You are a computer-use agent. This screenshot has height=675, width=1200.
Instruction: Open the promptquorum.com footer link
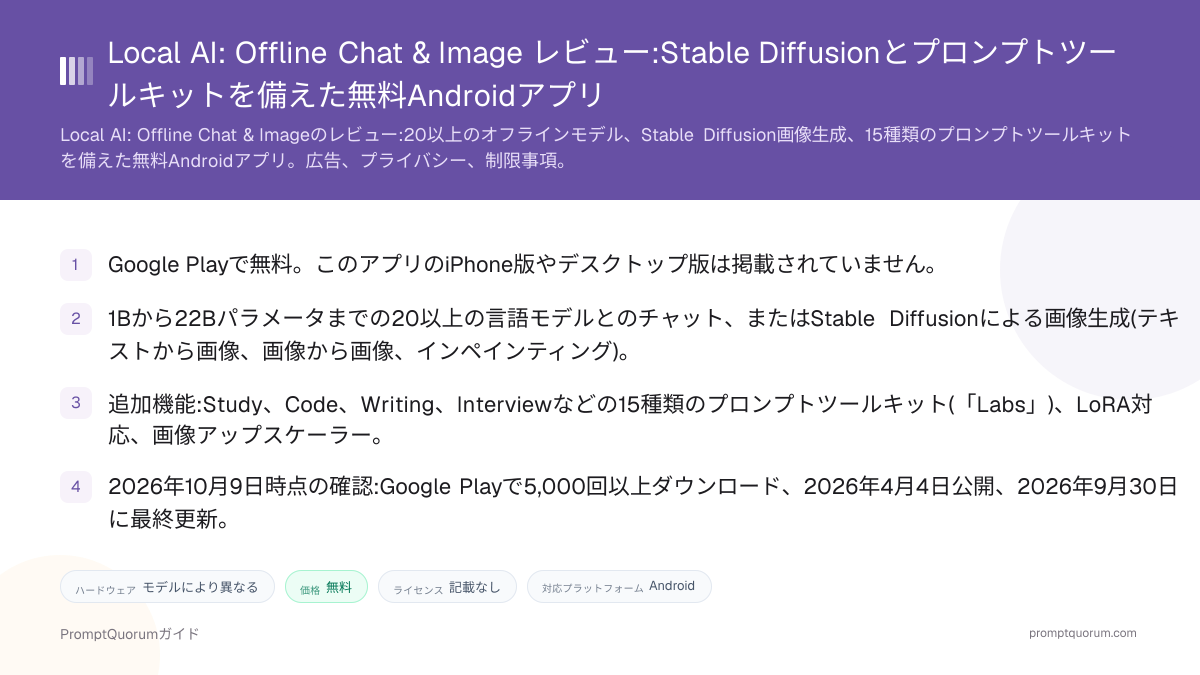1083,633
